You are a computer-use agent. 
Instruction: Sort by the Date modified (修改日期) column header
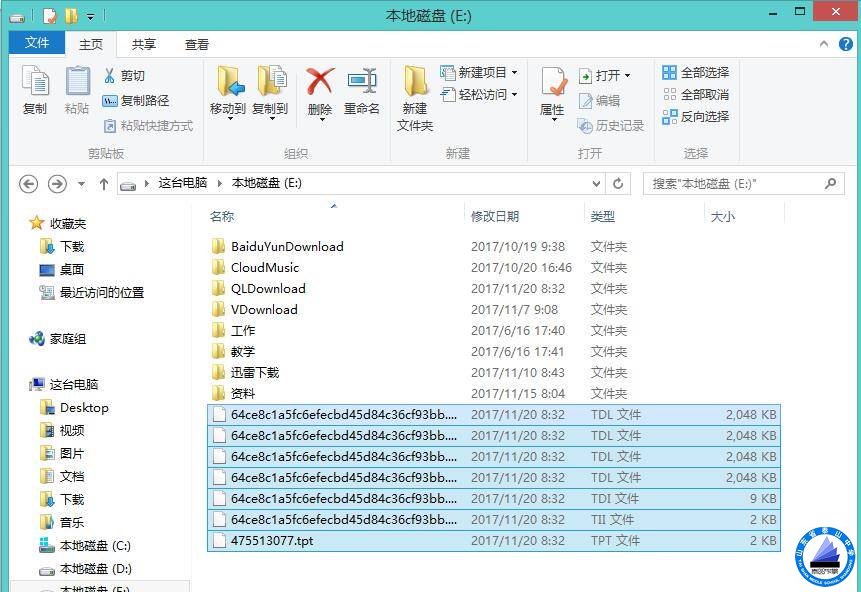click(495, 217)
